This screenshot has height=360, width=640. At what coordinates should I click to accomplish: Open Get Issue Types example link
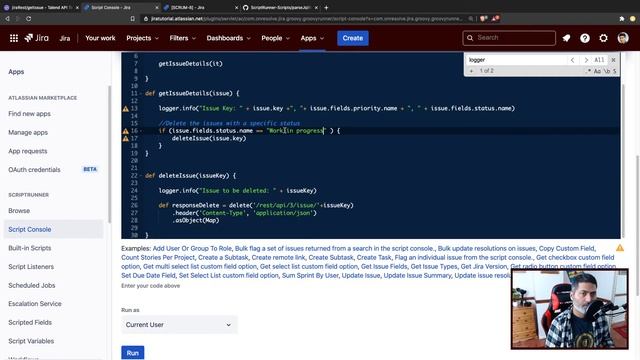coord(434,267)
